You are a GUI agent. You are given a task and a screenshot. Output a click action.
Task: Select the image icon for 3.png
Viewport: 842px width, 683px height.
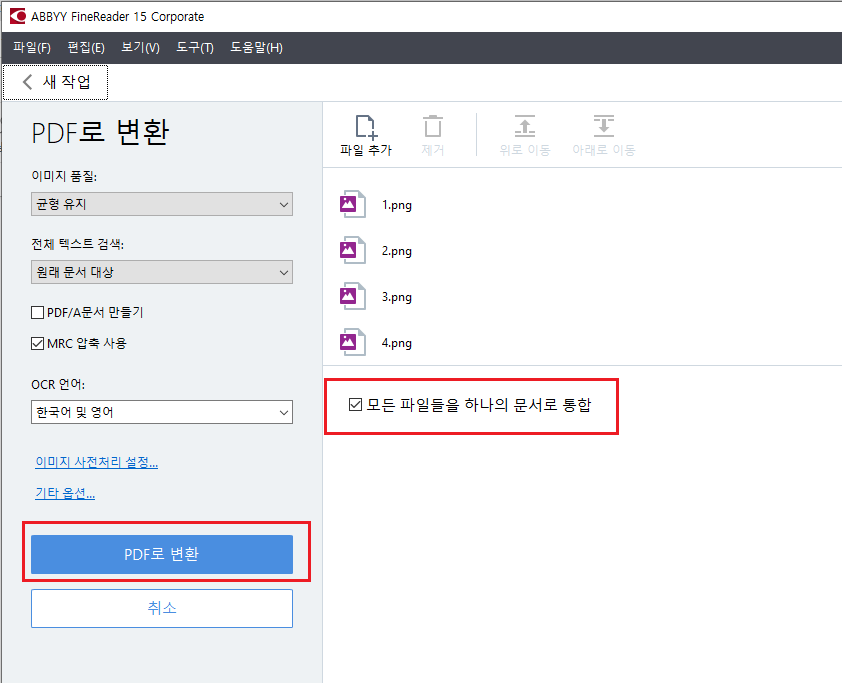[x=353, y=296]
